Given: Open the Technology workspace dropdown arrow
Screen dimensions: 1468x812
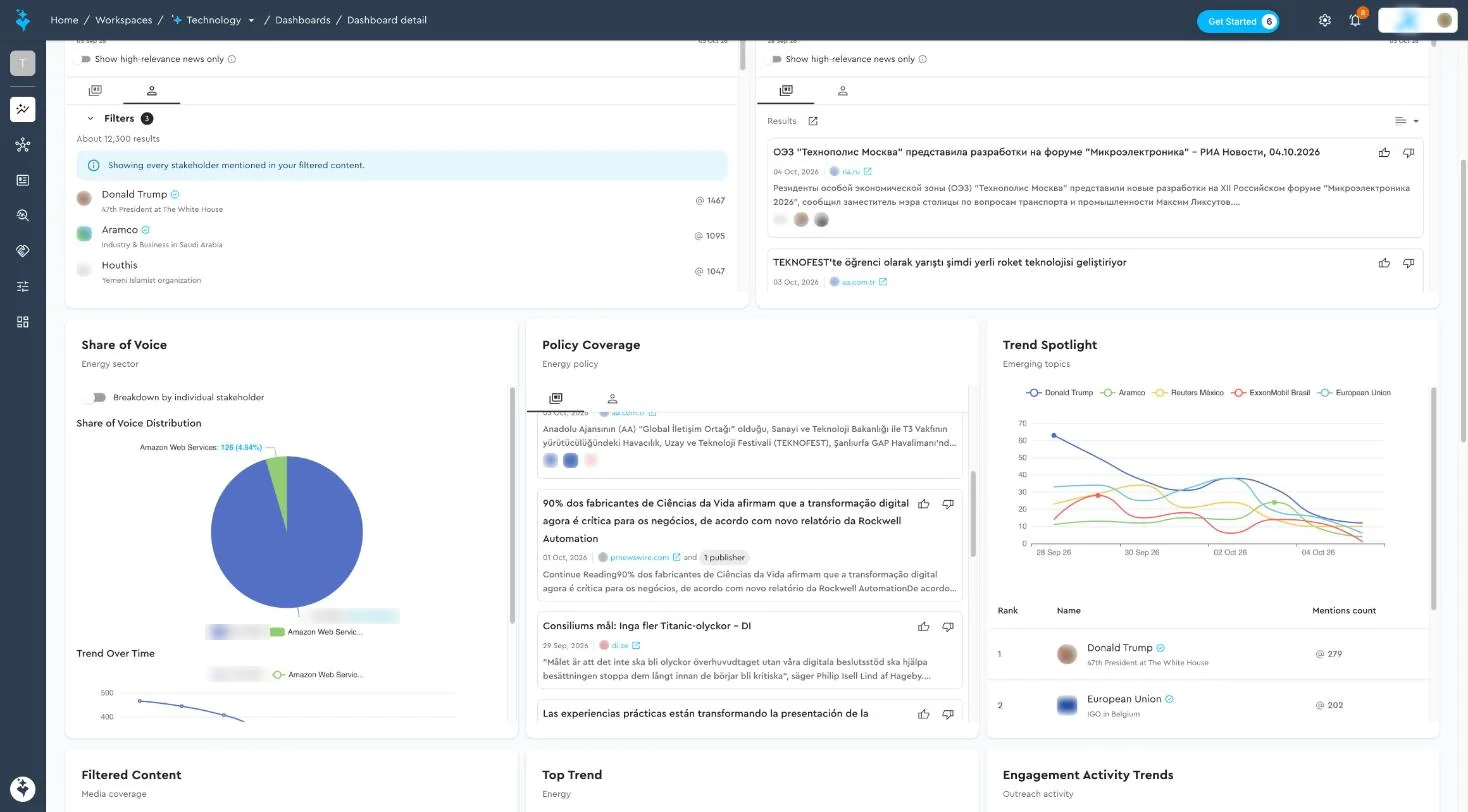Looking at the screenshot, I should [x=251, y=20].
